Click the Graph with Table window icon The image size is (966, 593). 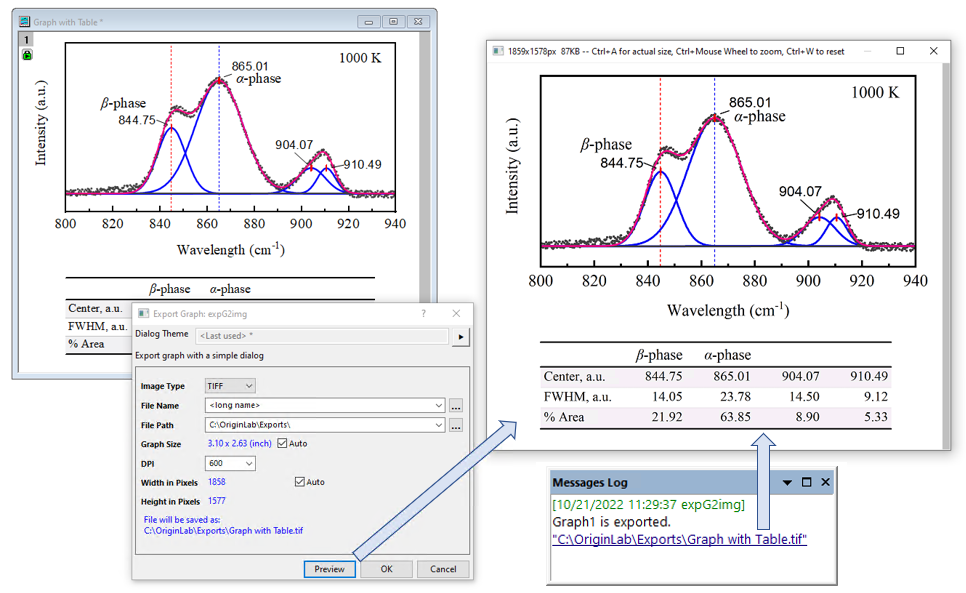click(23, 20)
